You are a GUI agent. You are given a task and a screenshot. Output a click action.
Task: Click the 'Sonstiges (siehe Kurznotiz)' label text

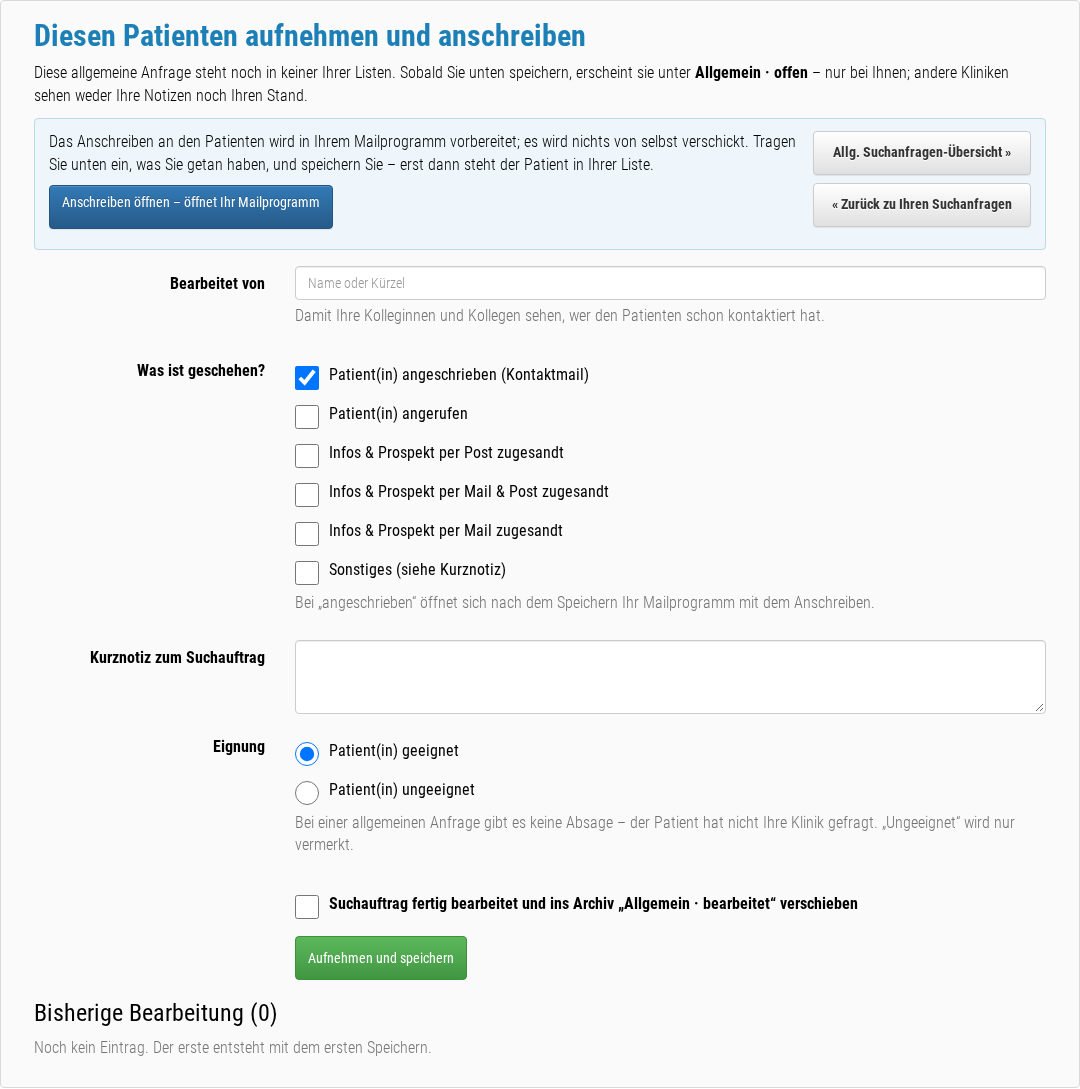click(x=417, y=570)
